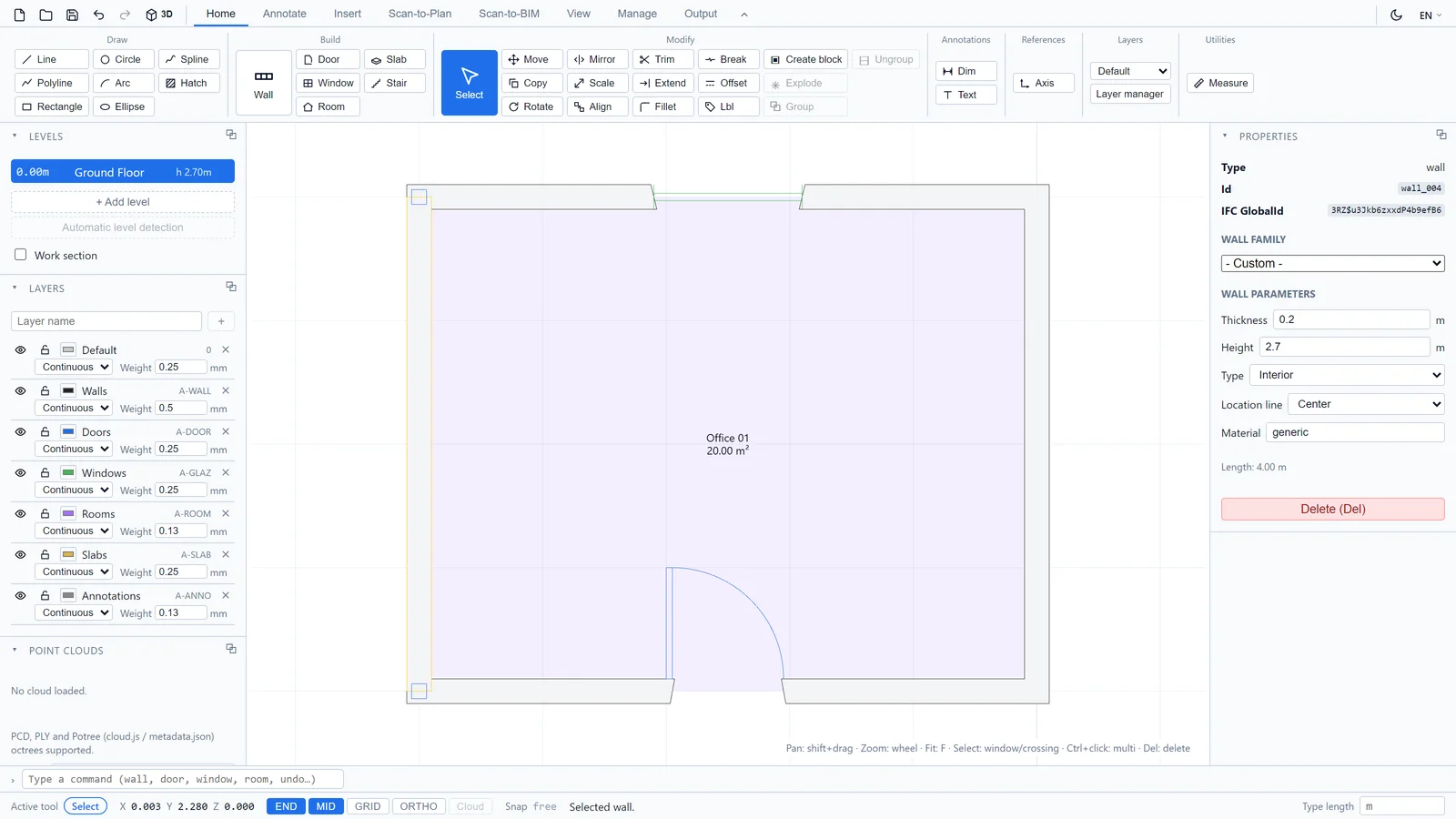Select the Rotate tool
Screen dimensions: 1456x819
click(532, 106)
